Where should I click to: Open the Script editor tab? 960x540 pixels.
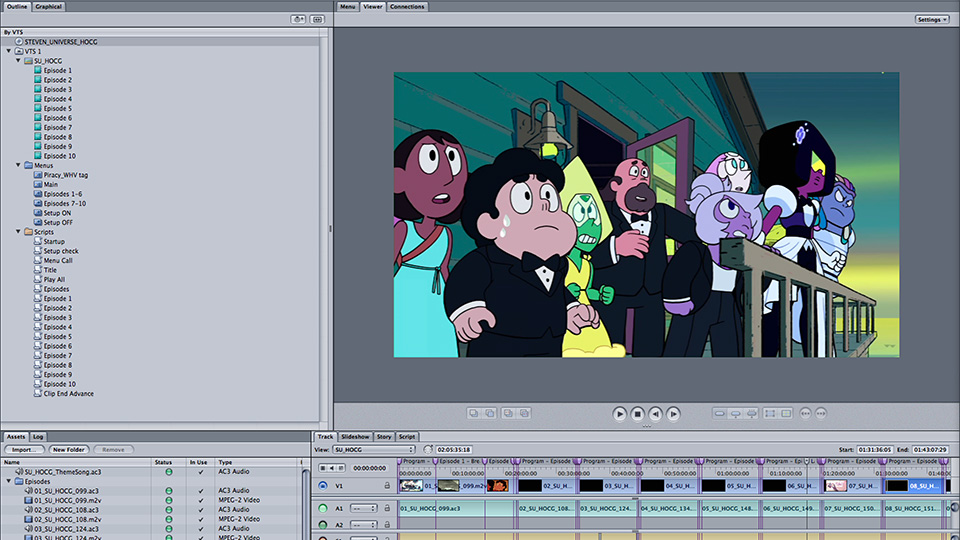pos(407,437)
